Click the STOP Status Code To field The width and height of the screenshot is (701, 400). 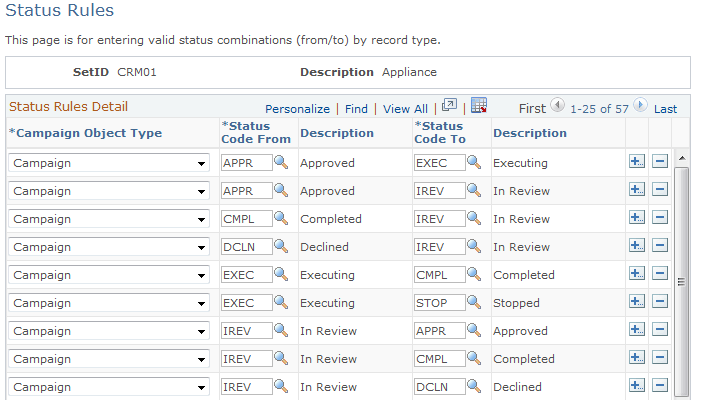tap(439, 303)
